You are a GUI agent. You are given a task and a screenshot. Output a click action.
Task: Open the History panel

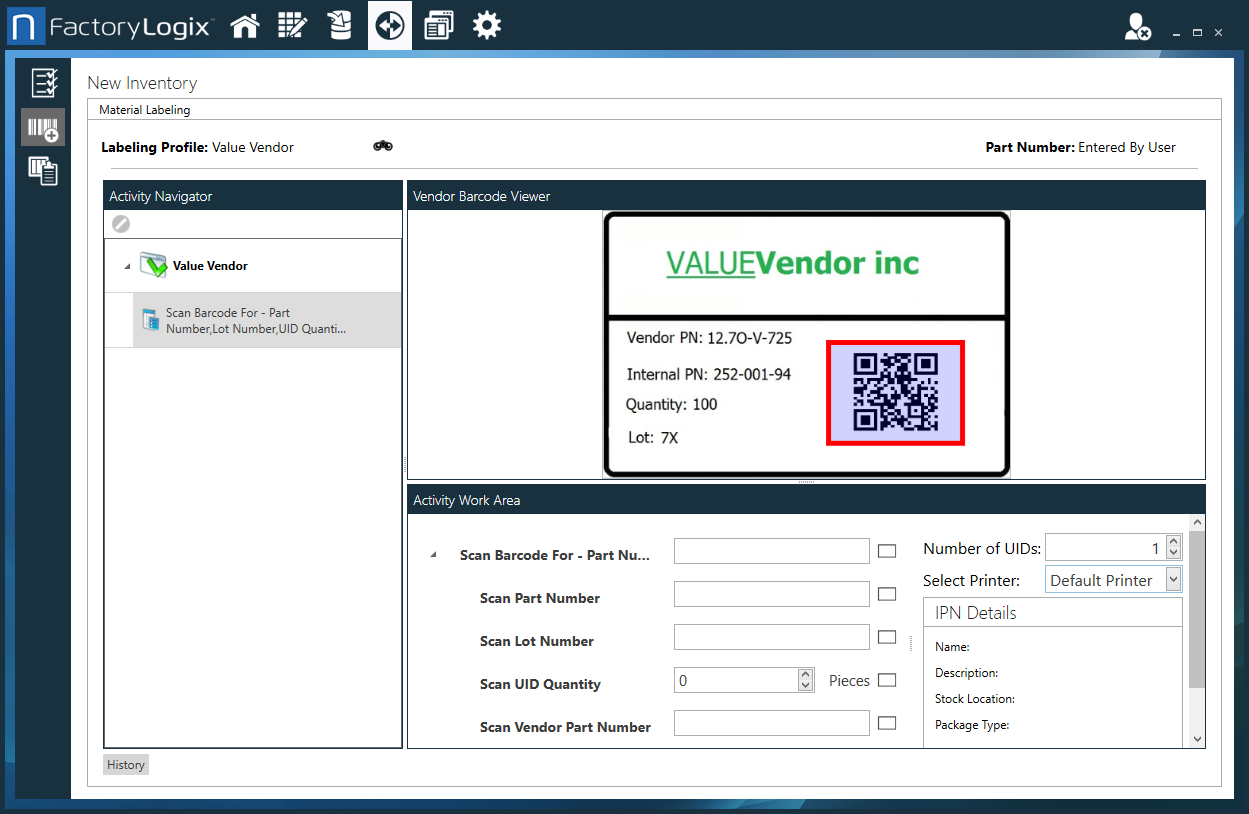click(x=125, y=764)
